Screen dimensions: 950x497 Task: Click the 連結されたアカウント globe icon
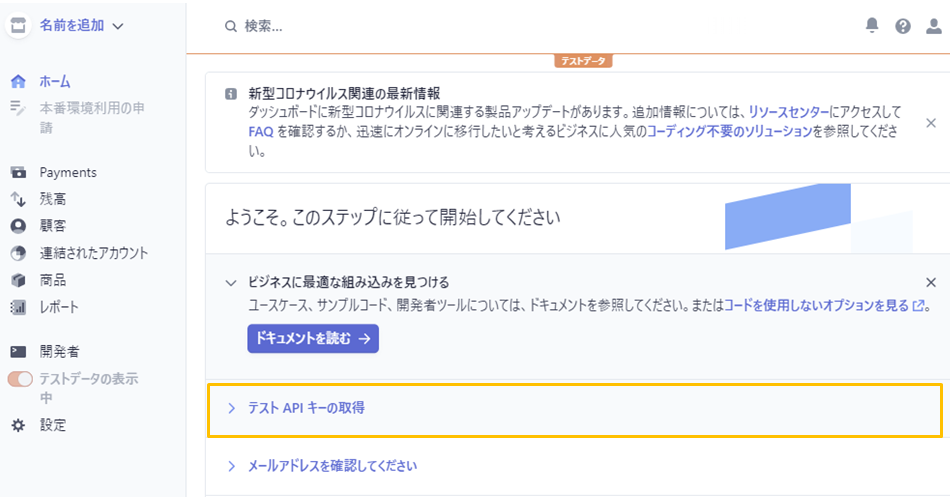pos(18,253)
